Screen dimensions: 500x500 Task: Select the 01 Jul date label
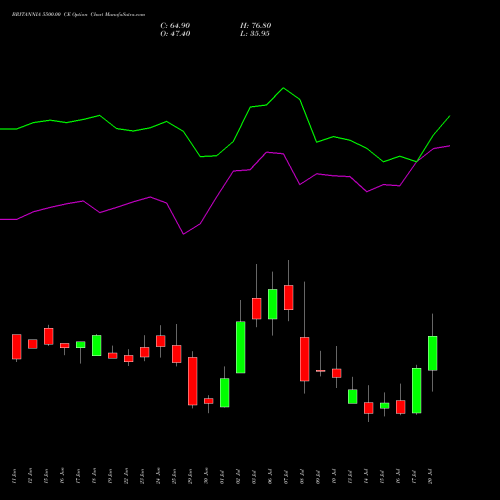coord(222,476)
